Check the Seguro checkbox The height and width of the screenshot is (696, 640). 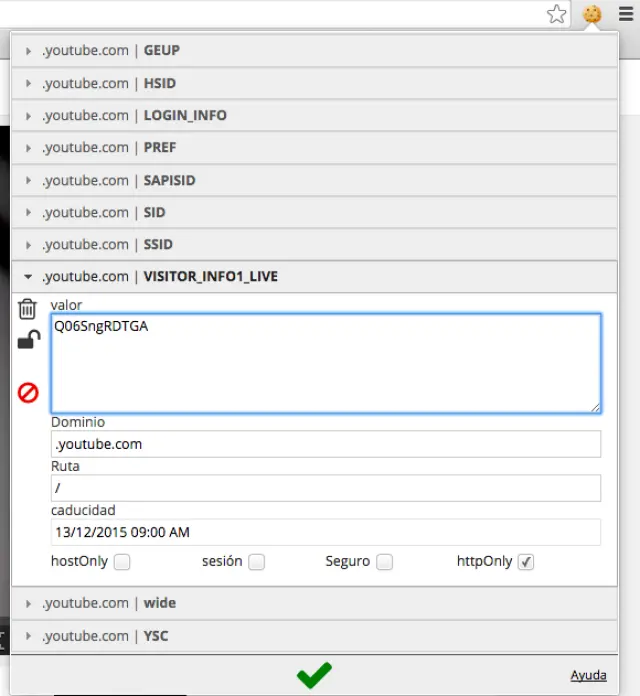384,562
